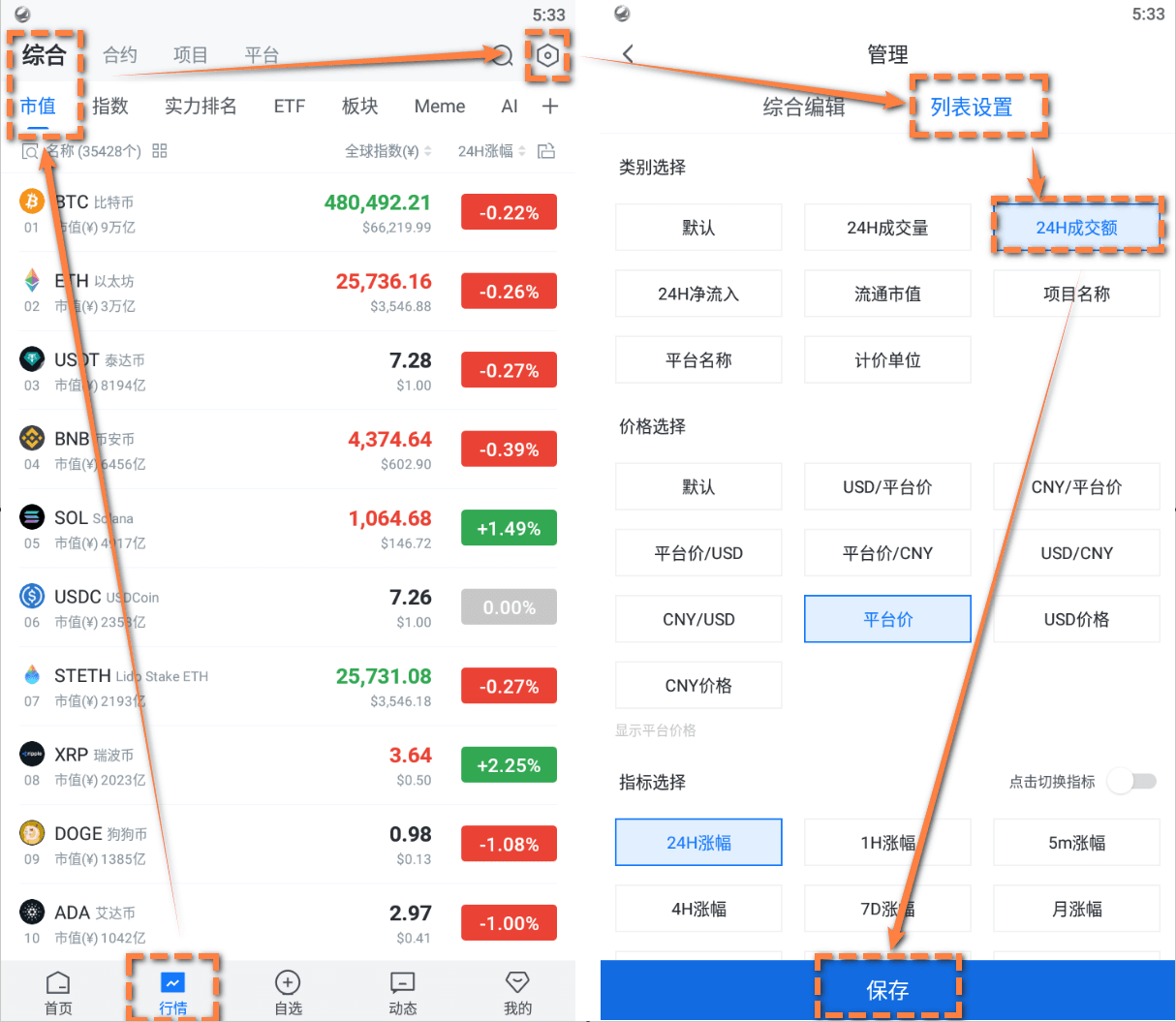
Task: Select 项目名称 category option
Action: coord(1076,294)
